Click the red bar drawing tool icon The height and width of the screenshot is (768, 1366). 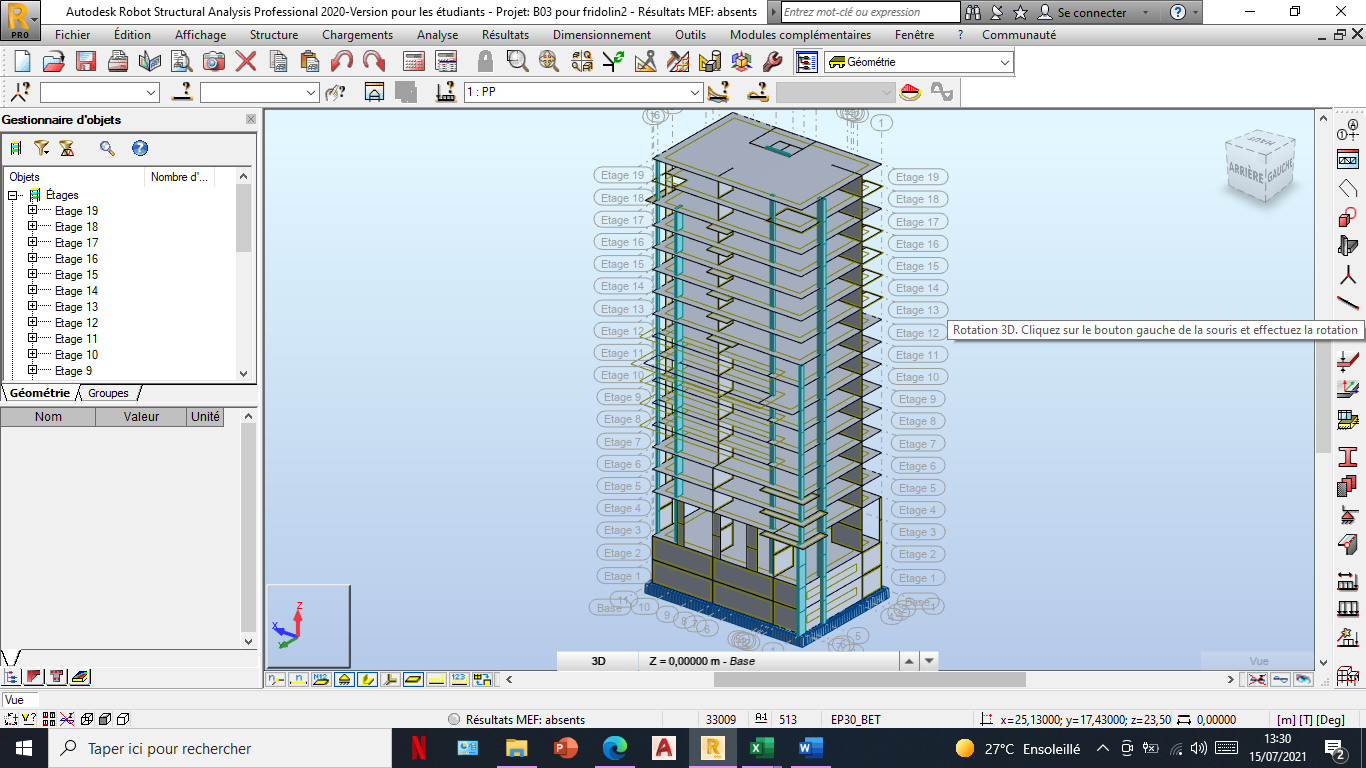1347,304
